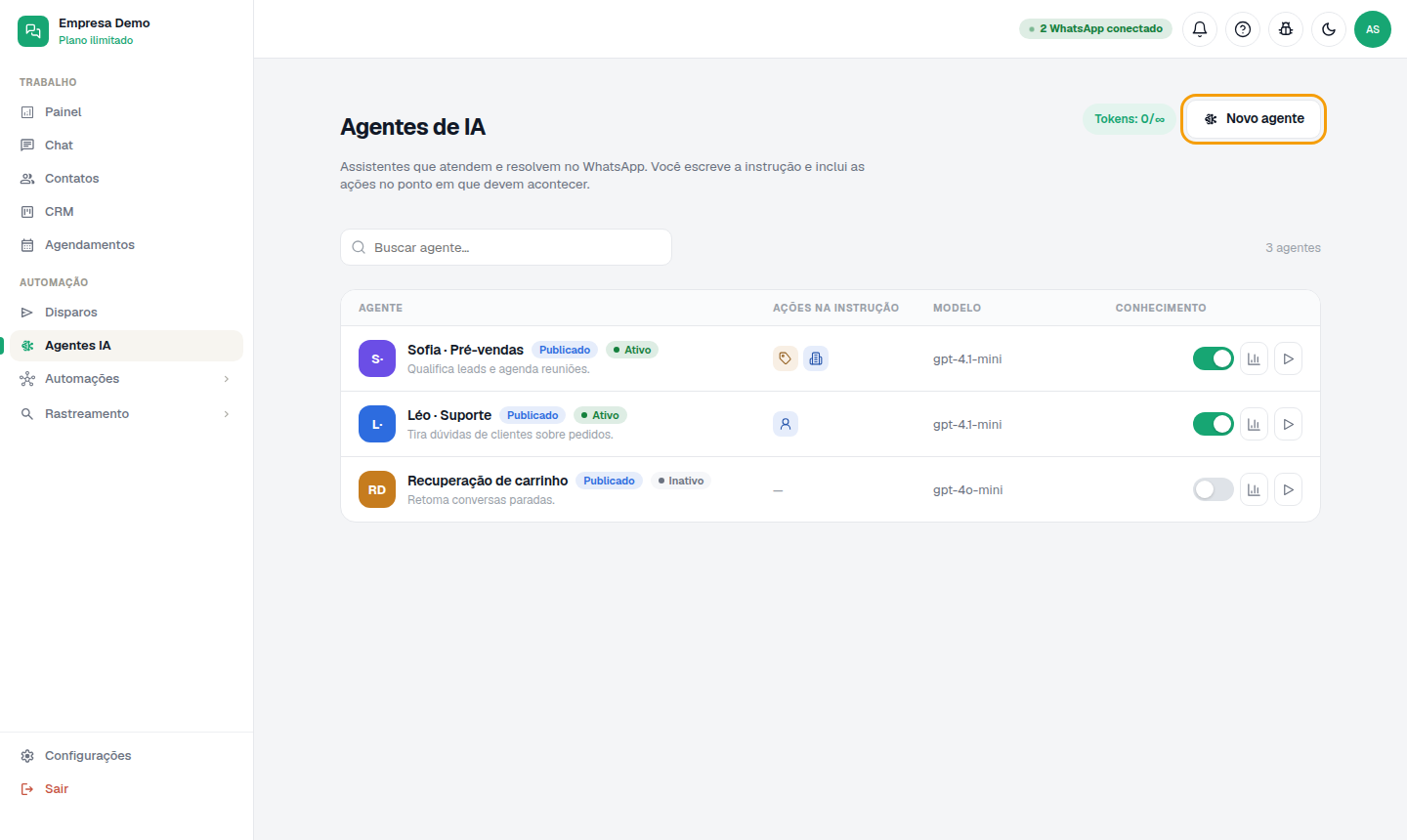Open the Recuperação de carrinho agent name
The width and height of the screenshot is (1407, 840).
pos(488,481)
